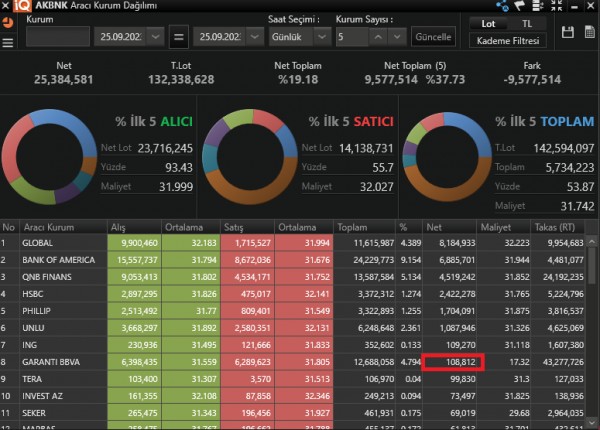Expand the Günlük time selection dropdown
The height and width of the screenshot is (430, 600).
322,37
